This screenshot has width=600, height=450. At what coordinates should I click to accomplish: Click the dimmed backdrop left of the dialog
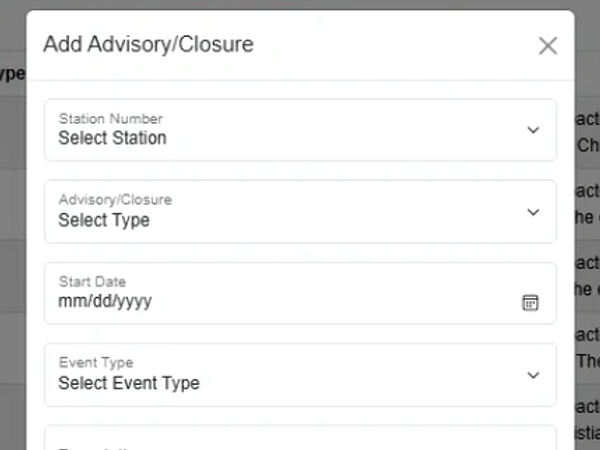tap(12, 250)
